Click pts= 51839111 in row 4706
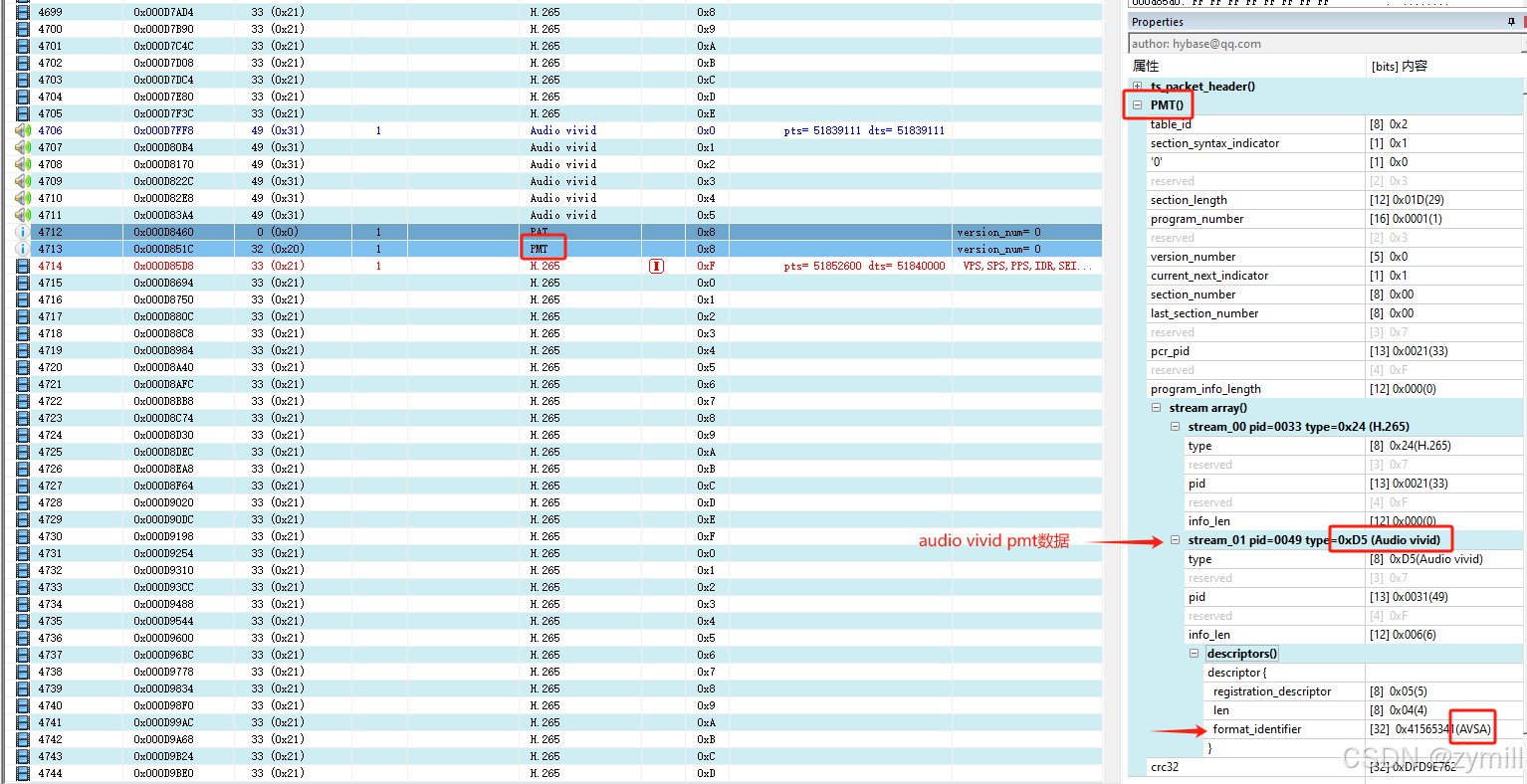The width and height of the screenshot is (1527, 784). [x=822, y=130]
